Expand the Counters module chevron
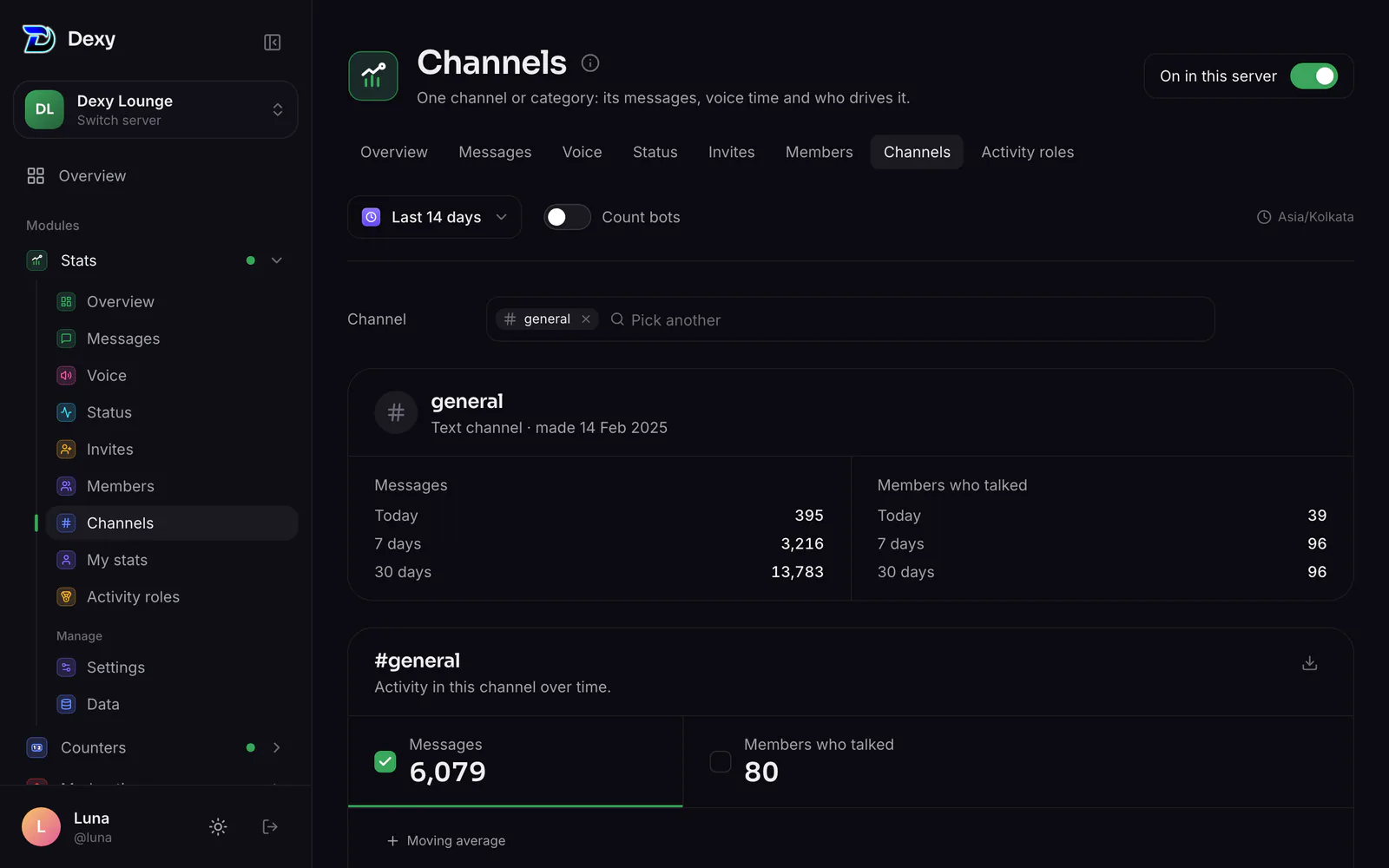1389x868 pixels. point(277,747)
